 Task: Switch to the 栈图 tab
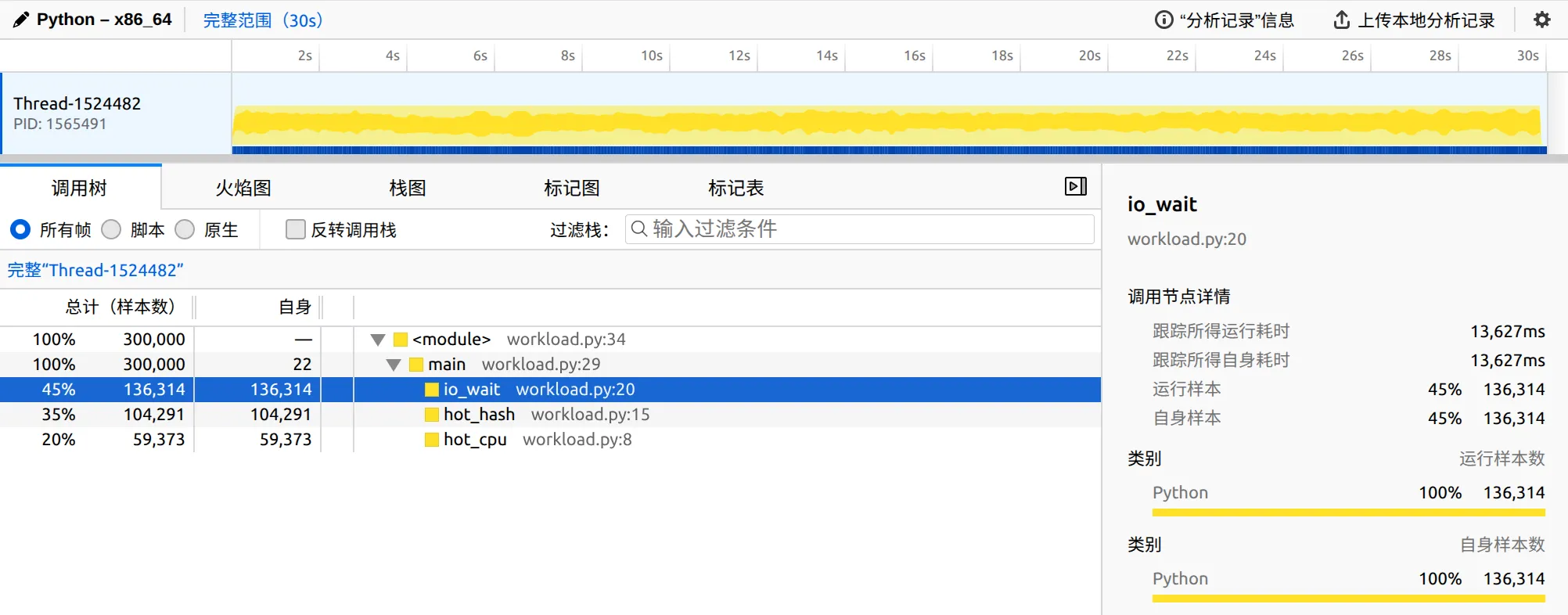(408, 188)
